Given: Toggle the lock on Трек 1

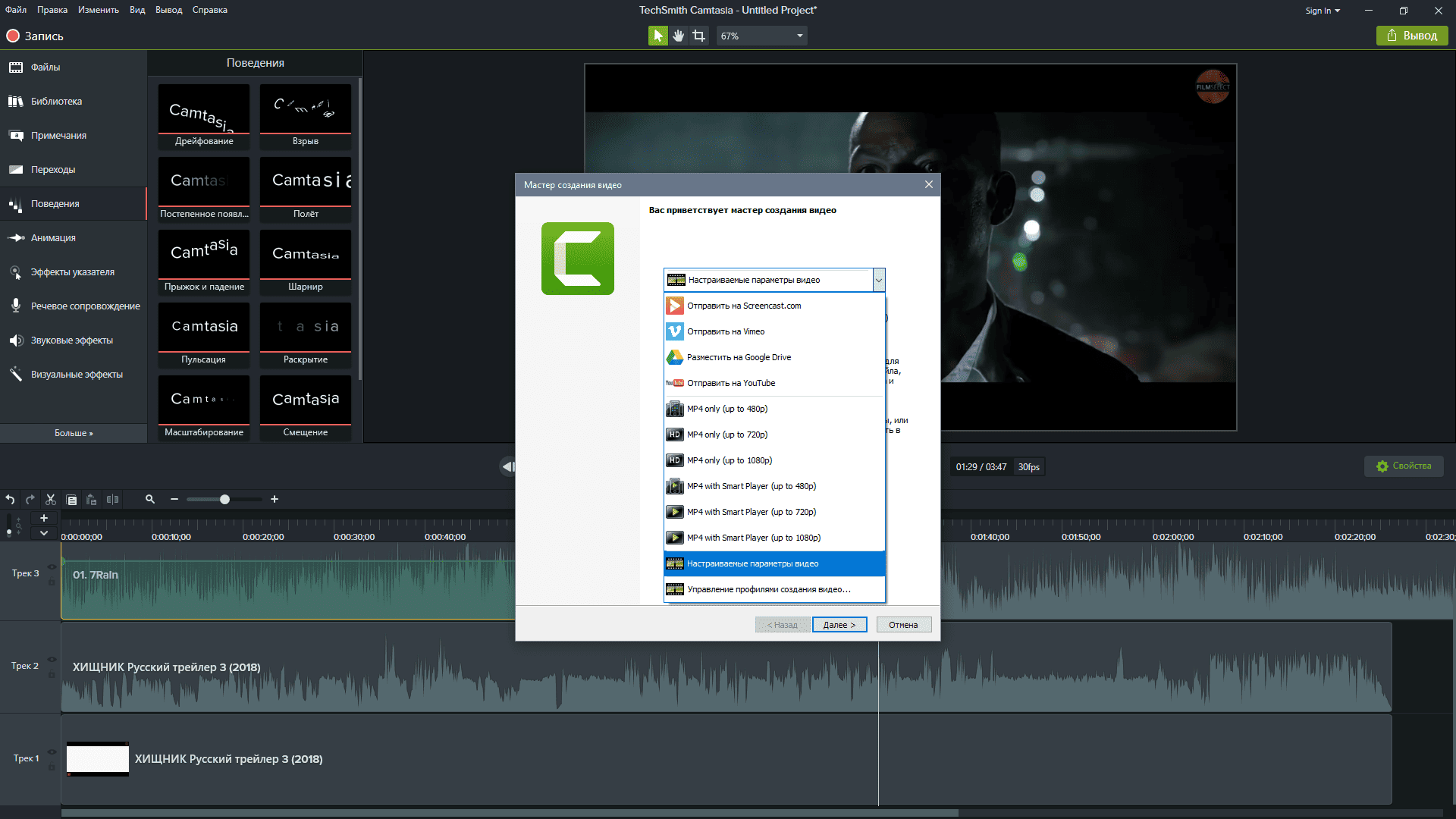Looking at the screenshot, I should click(52, 767).
